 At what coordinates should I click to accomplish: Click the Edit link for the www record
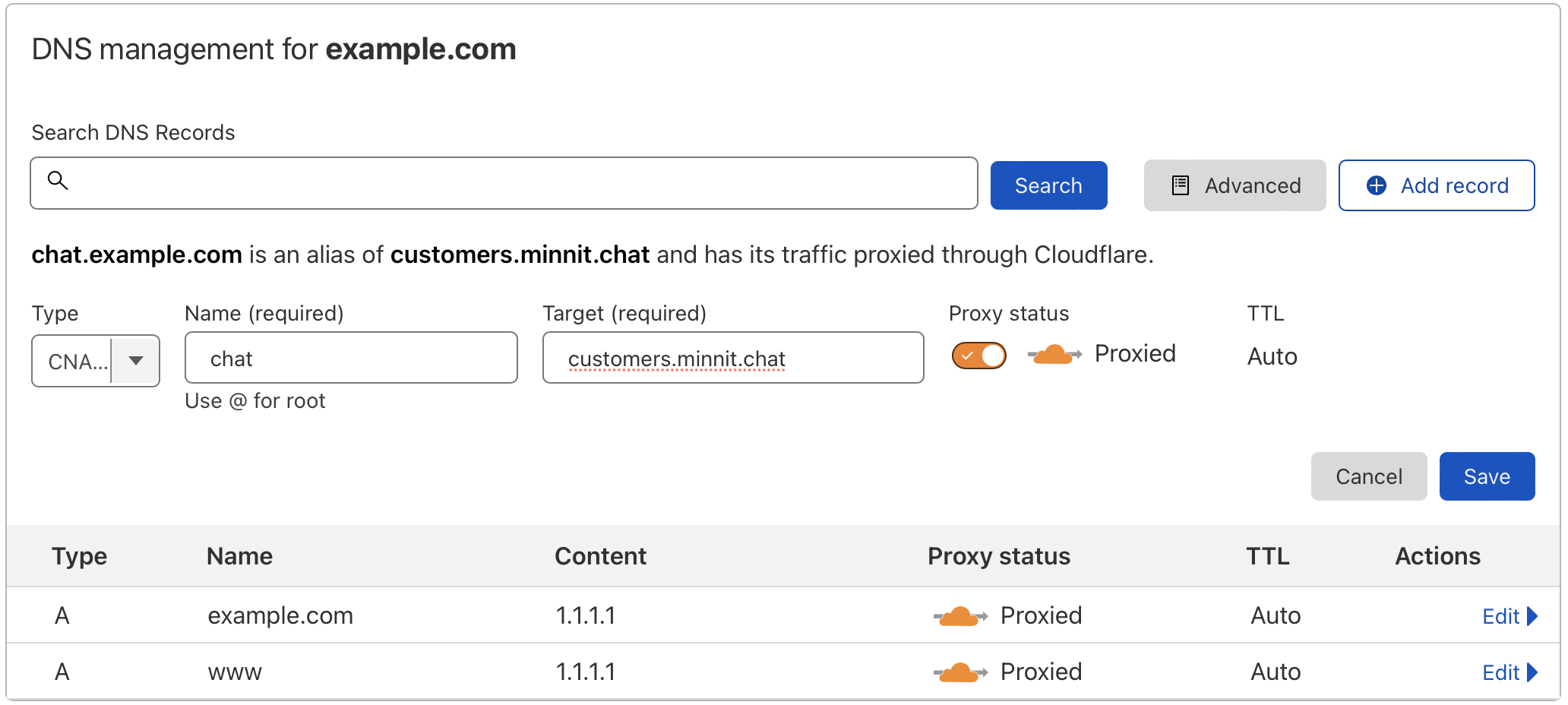pyautogui.click(x=1502, y=672)
